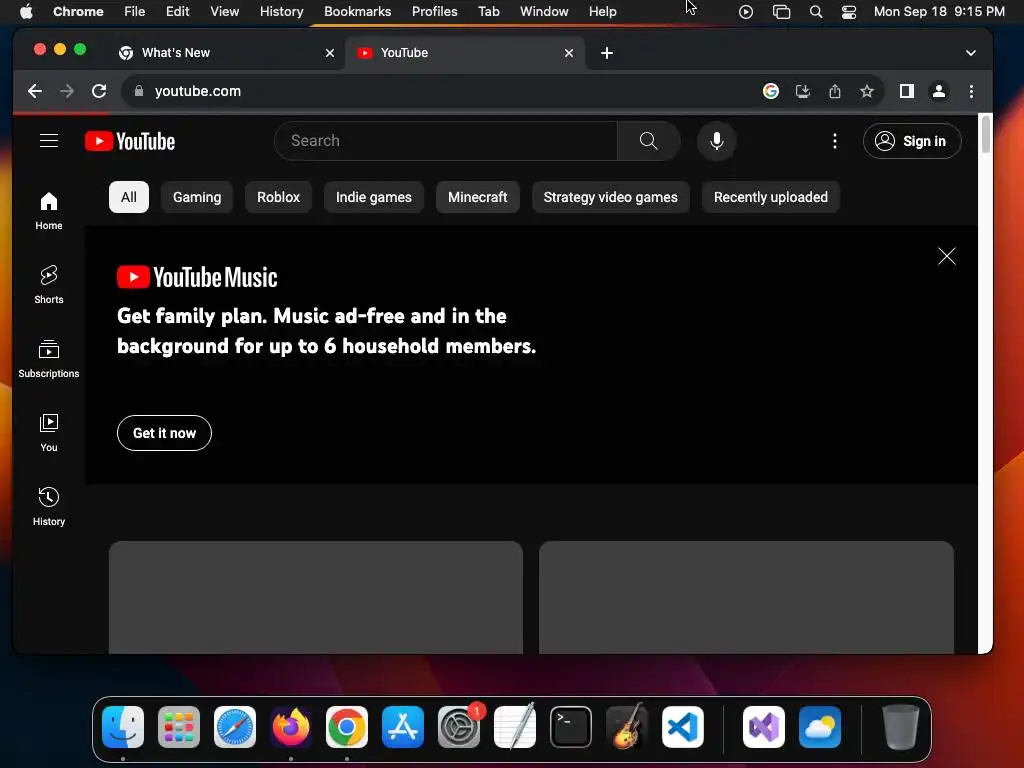
Task: Select the Roblox filter chip
Action: (x=278, y=197)
